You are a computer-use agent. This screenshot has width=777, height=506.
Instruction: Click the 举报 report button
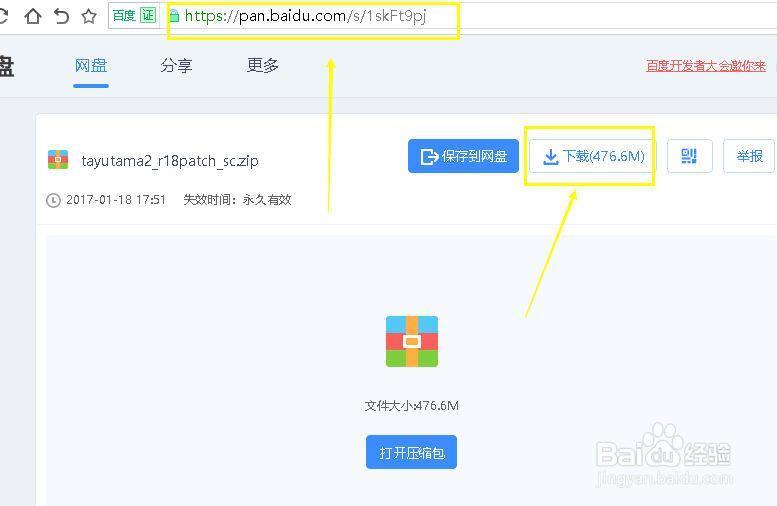click(749, 156)
